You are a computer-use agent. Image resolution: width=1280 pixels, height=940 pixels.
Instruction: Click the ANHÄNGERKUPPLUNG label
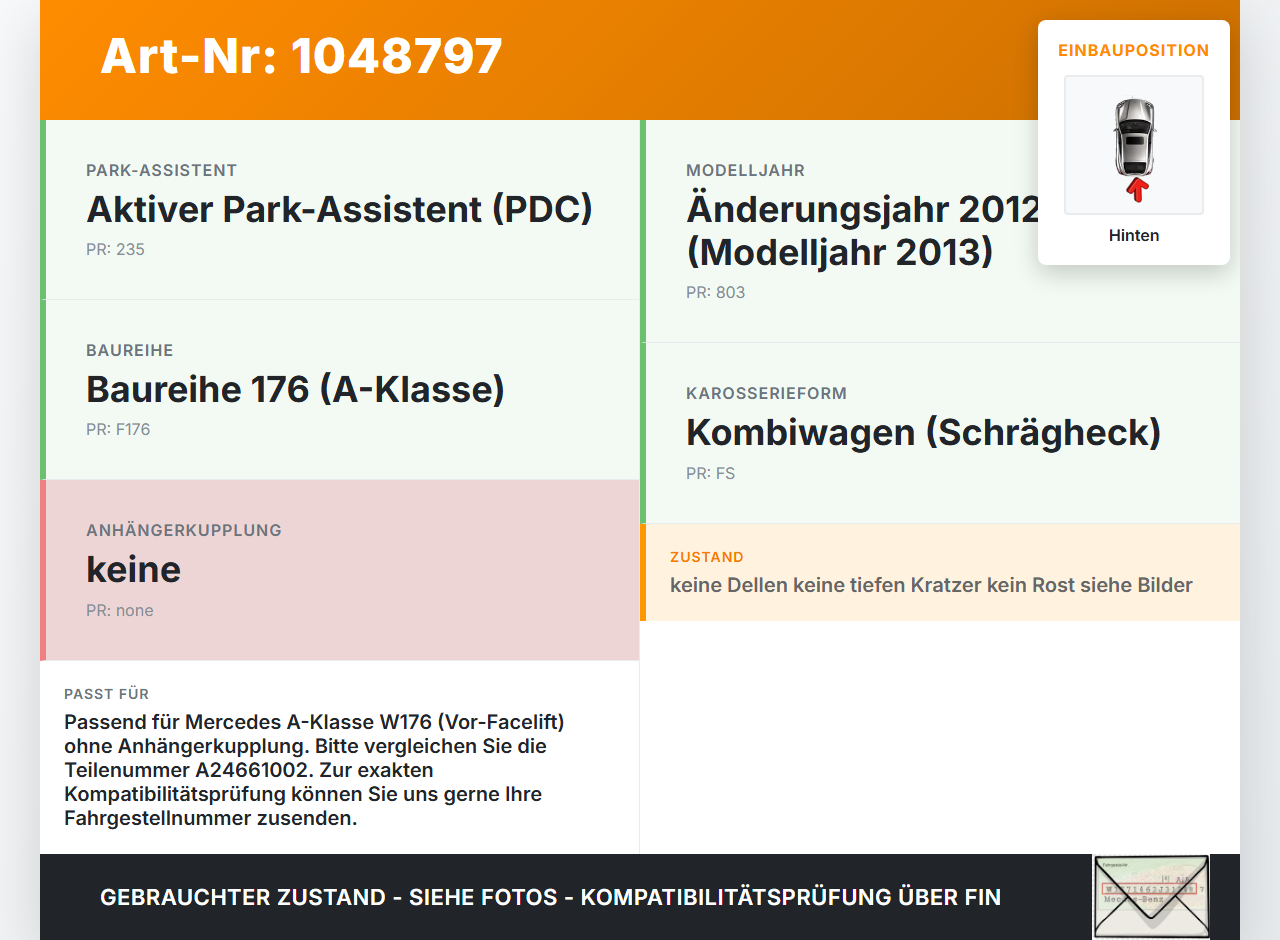pos(184,531)
